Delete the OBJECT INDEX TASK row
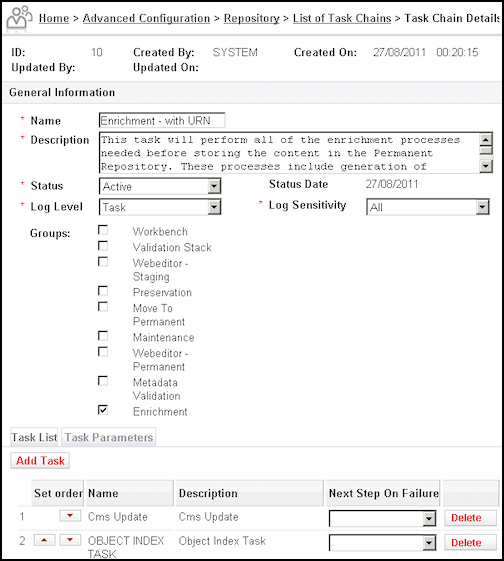This screenshot has height=561, width=504. (470, 542)
